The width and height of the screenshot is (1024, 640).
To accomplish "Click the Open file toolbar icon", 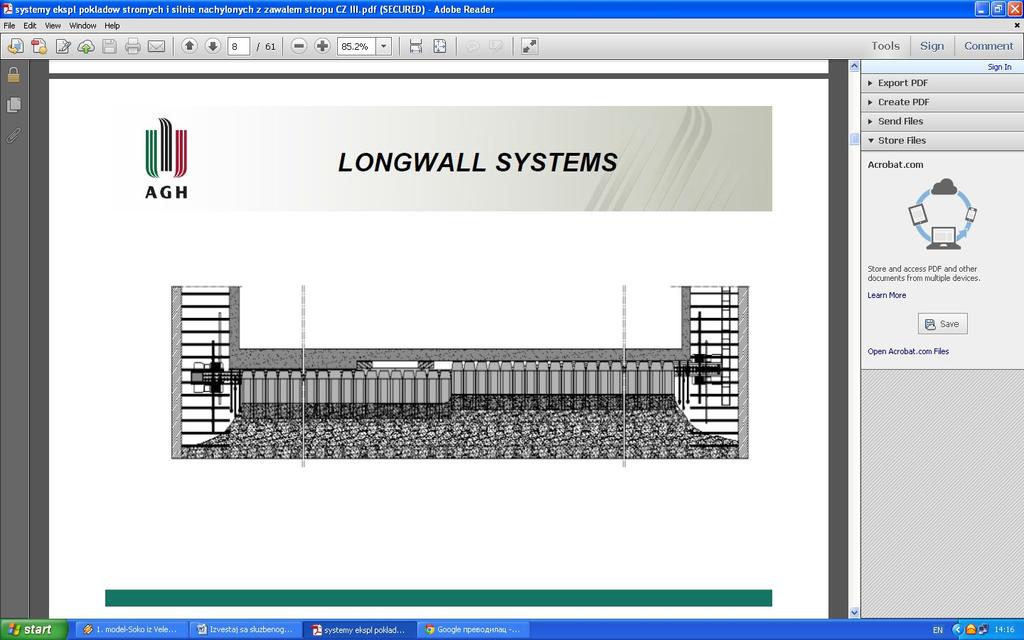I will pyautogui.click(x=15, y=46).
